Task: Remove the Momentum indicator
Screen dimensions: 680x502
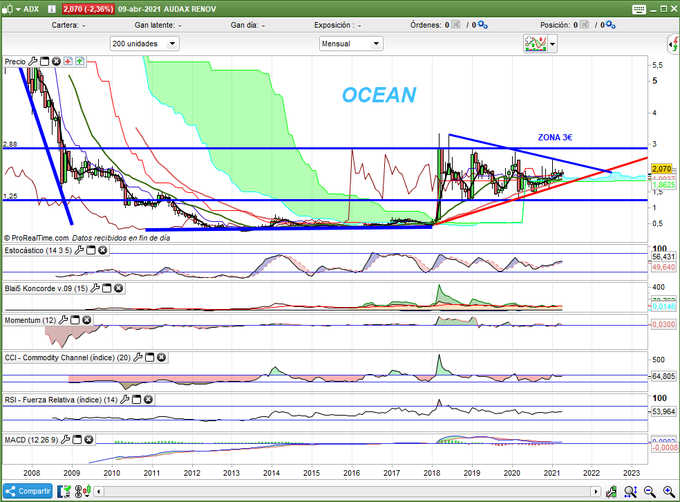Action: 87,320
